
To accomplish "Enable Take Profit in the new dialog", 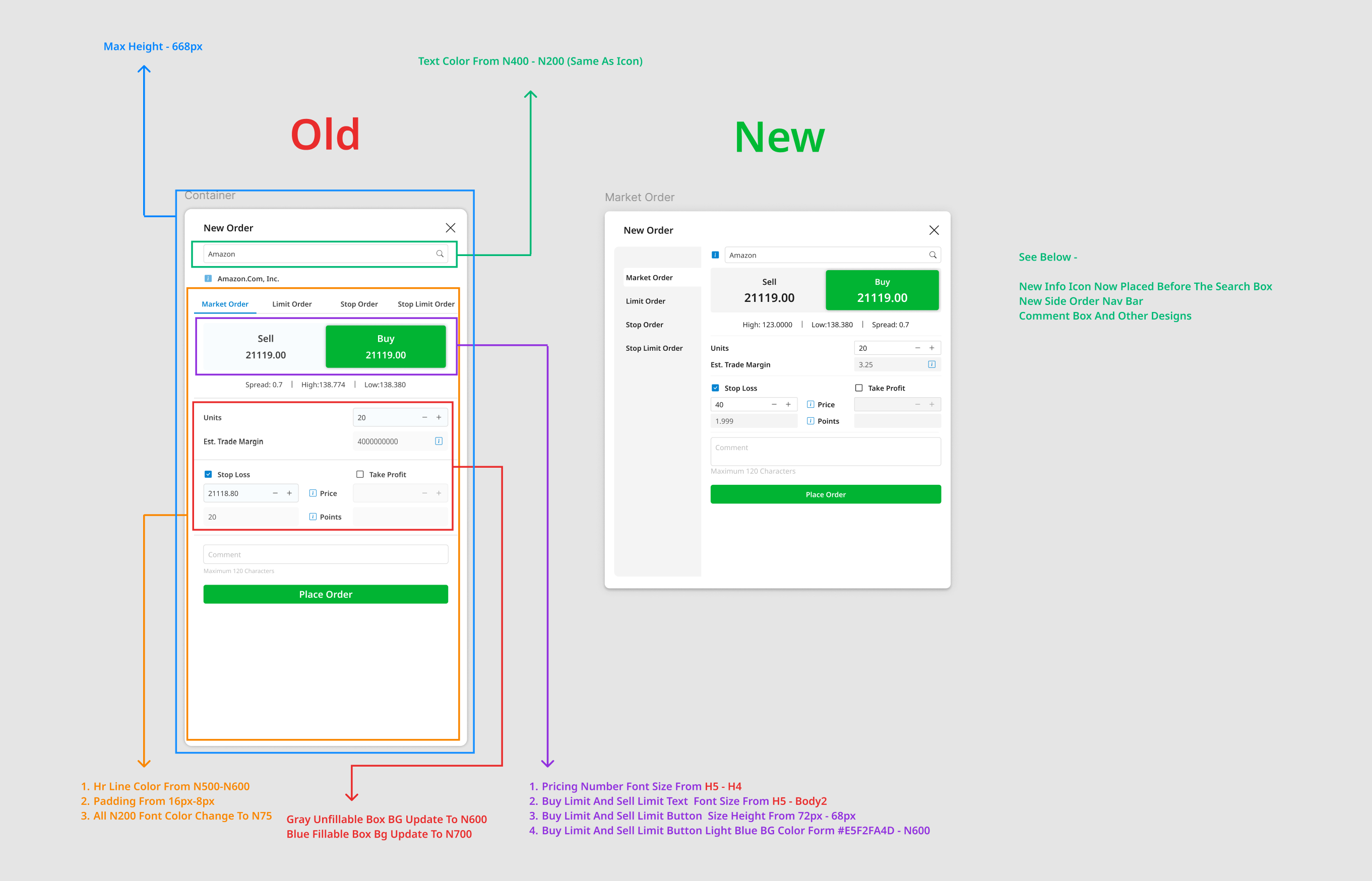I will pos(859,387).
